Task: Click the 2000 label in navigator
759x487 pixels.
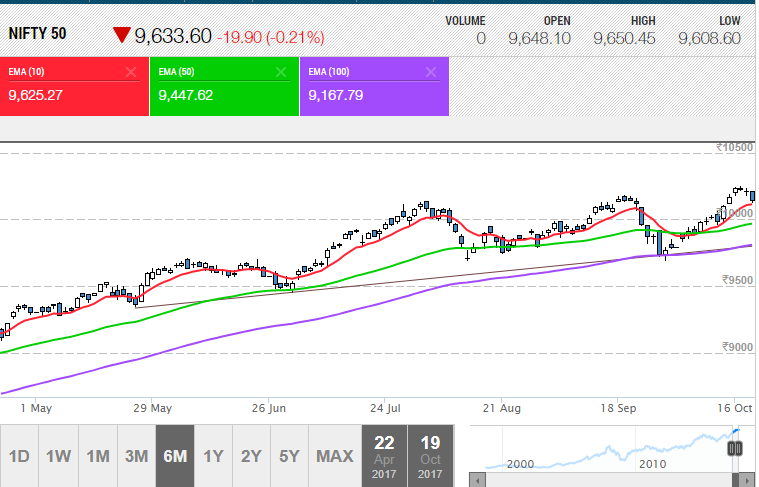Action: click(x=520, y=464)
